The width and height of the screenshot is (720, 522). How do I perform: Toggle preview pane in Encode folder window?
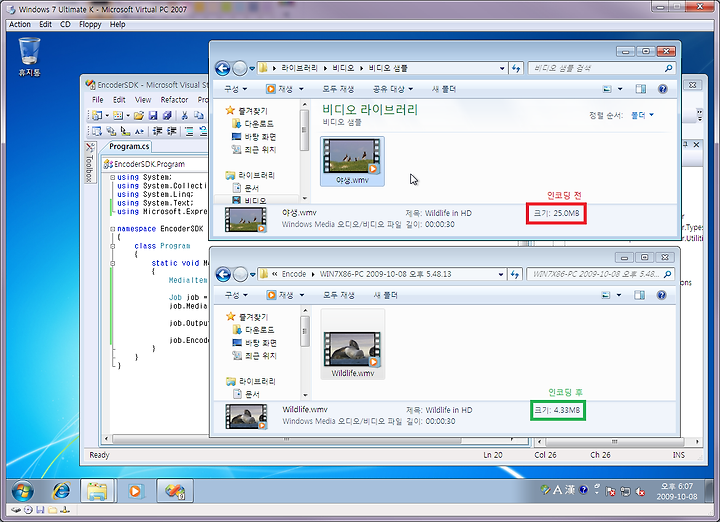639,295
